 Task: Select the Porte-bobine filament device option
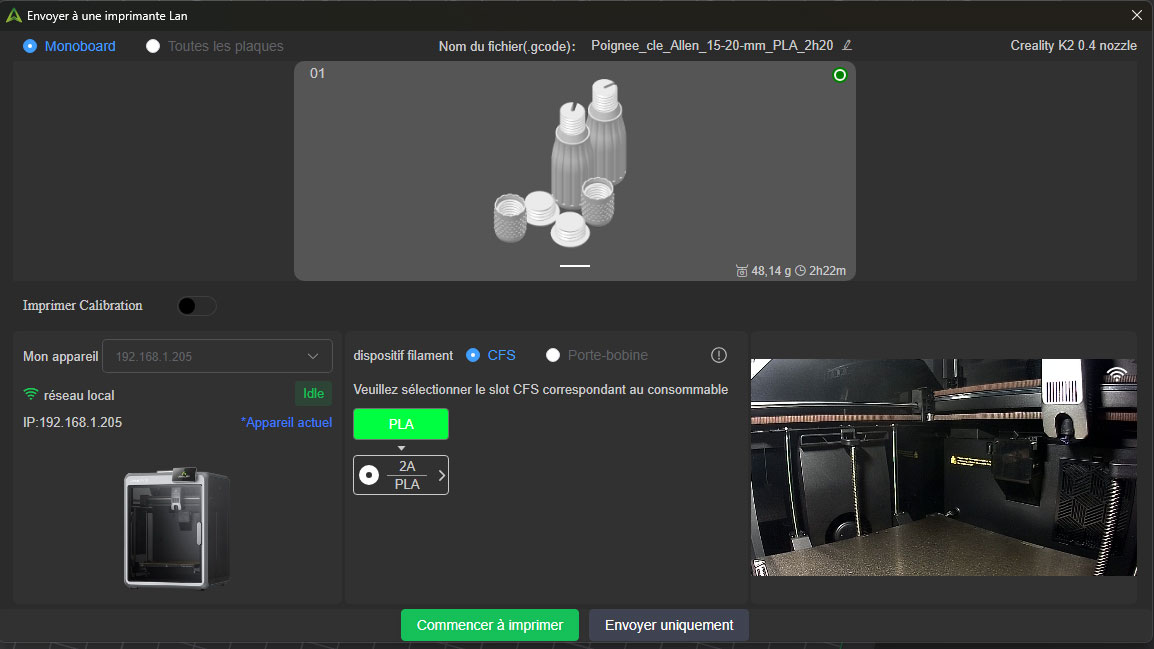tap(553, 355)
